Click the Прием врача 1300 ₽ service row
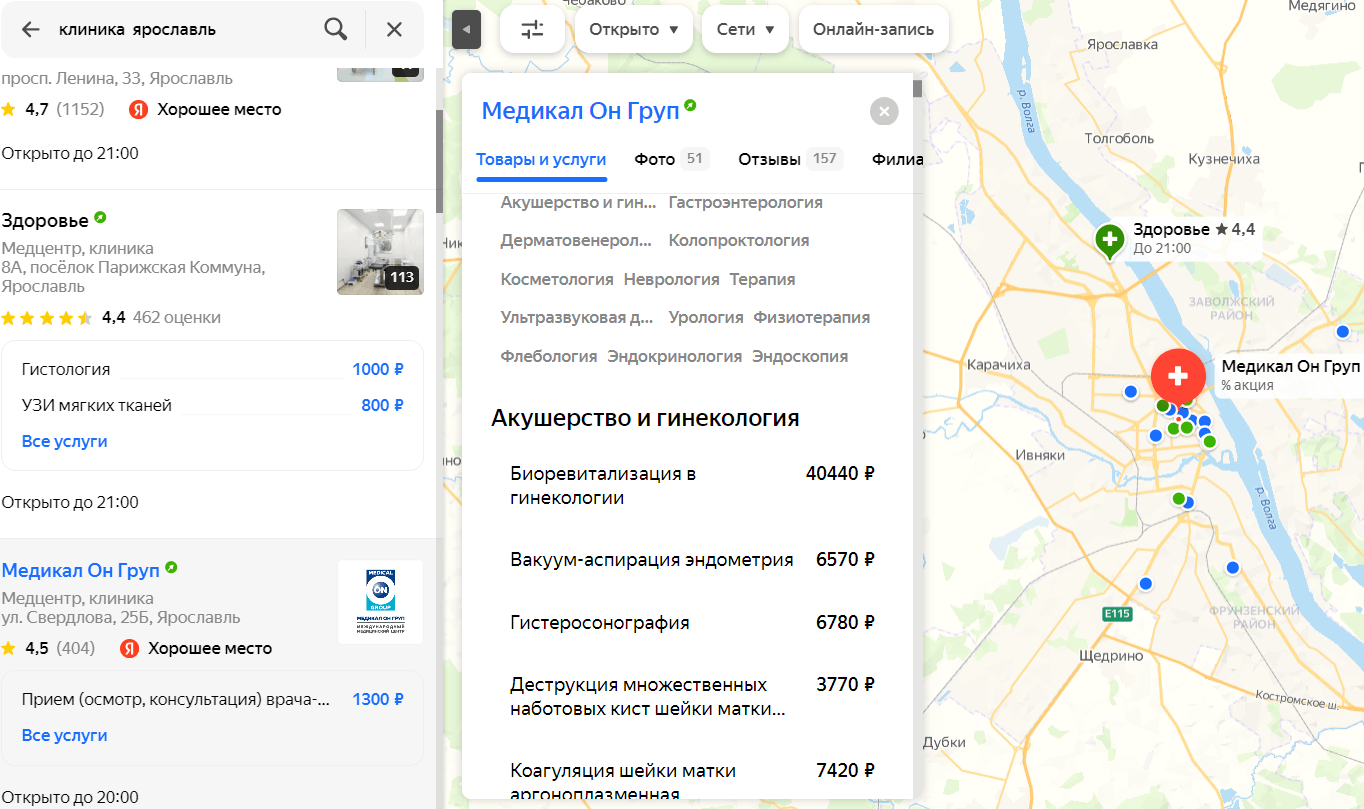The image size is (1364, 809). point(212,700)
